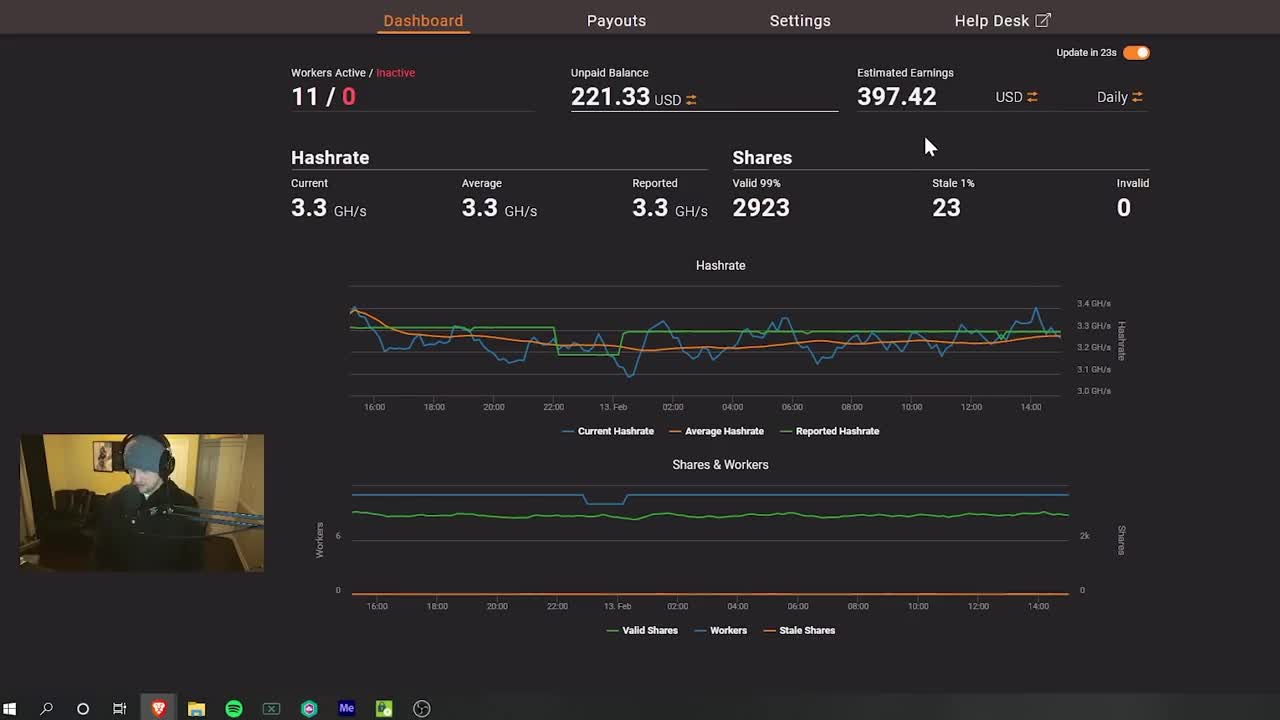
Task: Switch to the Payouts tab
Action: coord(616,20)
